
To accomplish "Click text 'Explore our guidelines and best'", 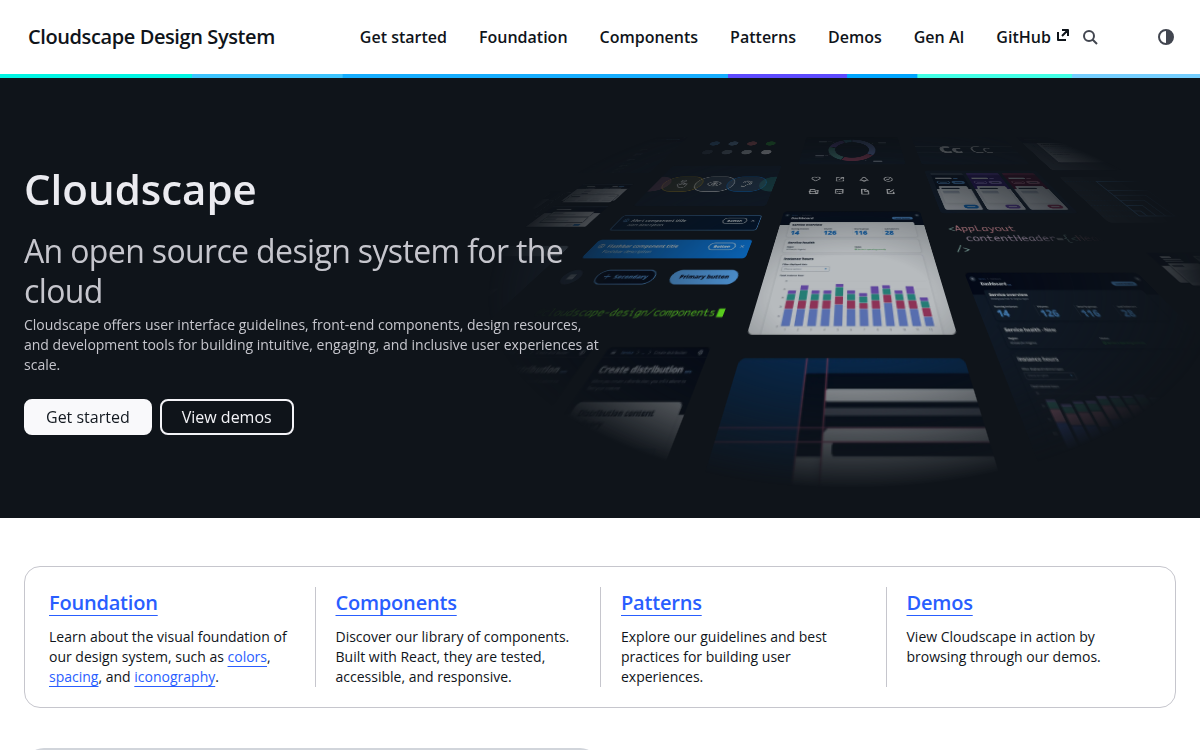I will [724, 637].
